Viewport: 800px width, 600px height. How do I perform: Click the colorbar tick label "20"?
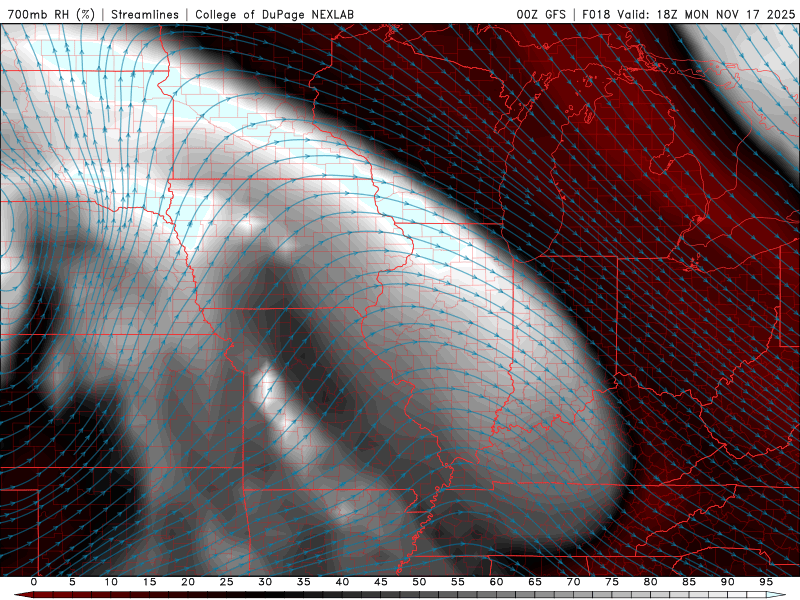click(188, 582)
